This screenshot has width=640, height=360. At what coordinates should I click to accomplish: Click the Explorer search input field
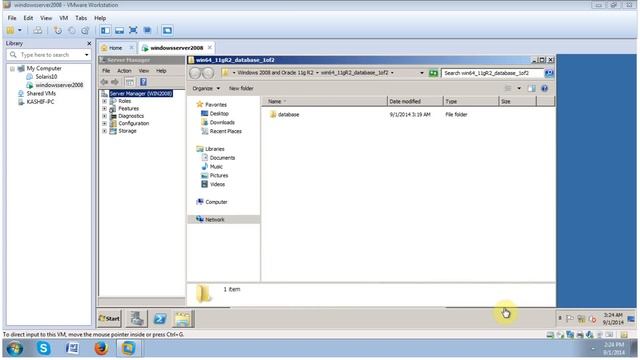[x=493, y=73]
